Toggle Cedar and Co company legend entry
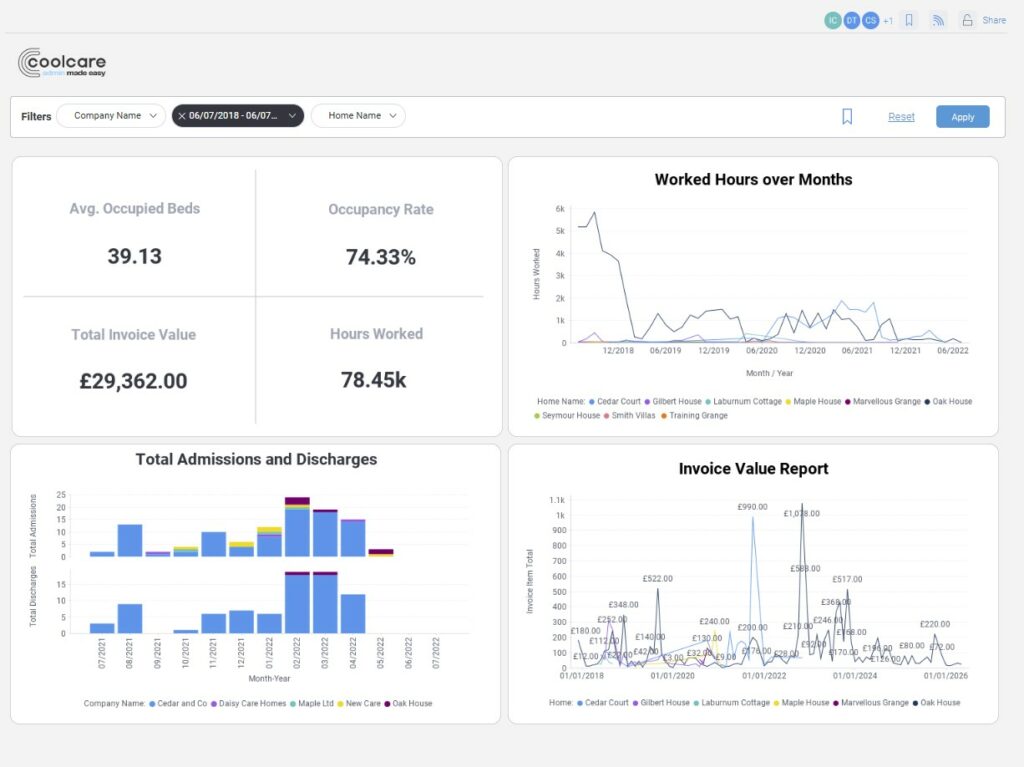Image resolution: width=1024 pixels, height=767 pixels. (x=178, y=704)
